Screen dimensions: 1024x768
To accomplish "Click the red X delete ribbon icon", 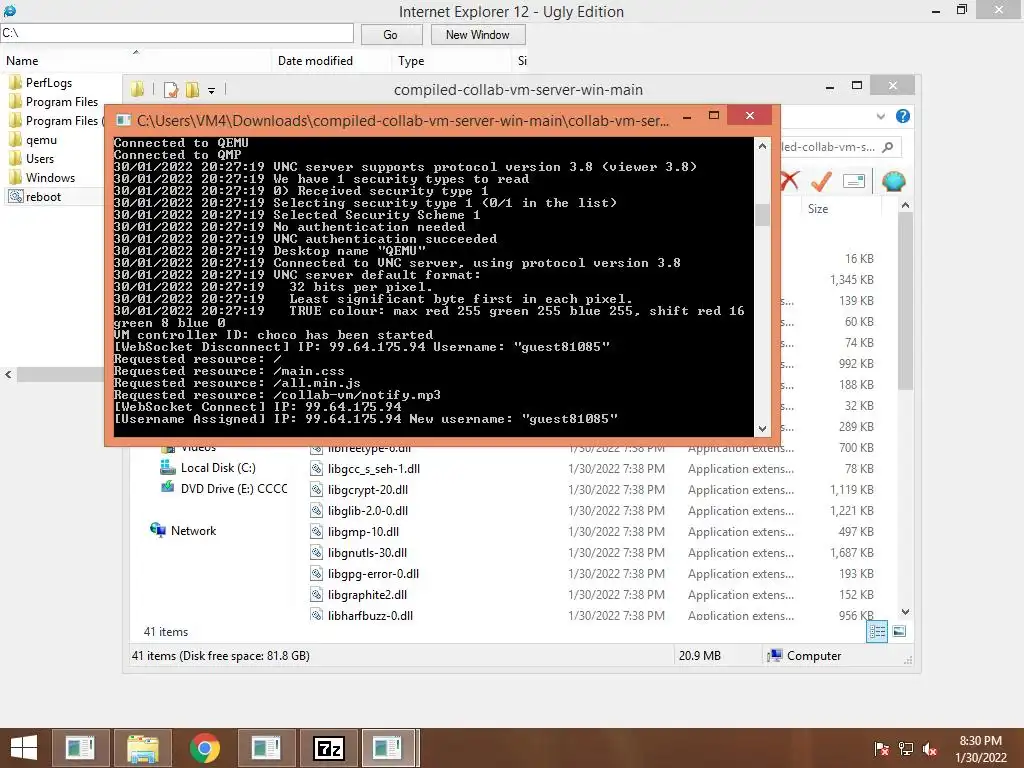I will tap(790, 181).
